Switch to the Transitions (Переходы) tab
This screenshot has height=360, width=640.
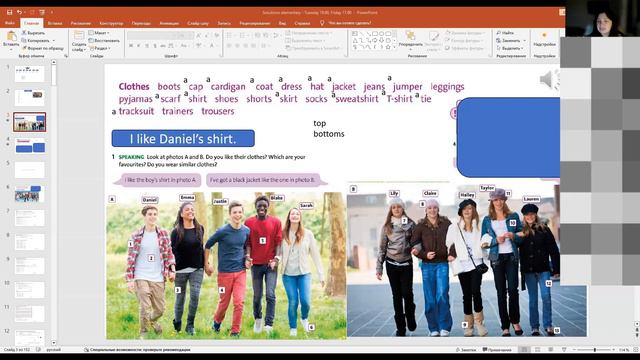tap(141, 23)
